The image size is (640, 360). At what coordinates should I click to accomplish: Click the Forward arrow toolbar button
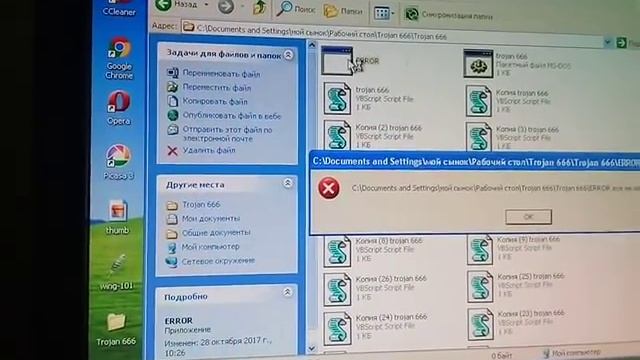226,6
